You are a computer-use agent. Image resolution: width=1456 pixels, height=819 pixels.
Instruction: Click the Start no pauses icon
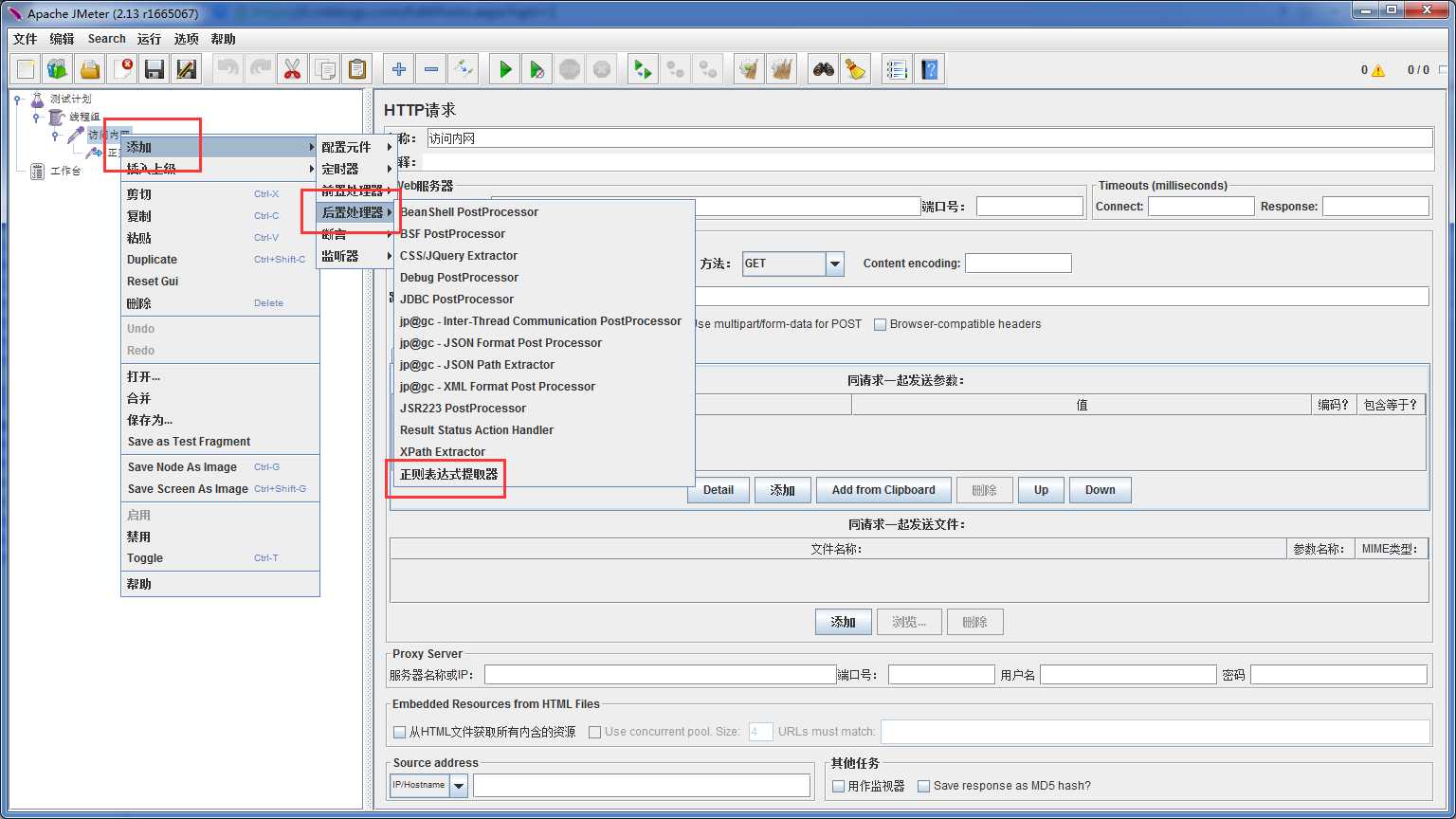click(x=537, y=69)
